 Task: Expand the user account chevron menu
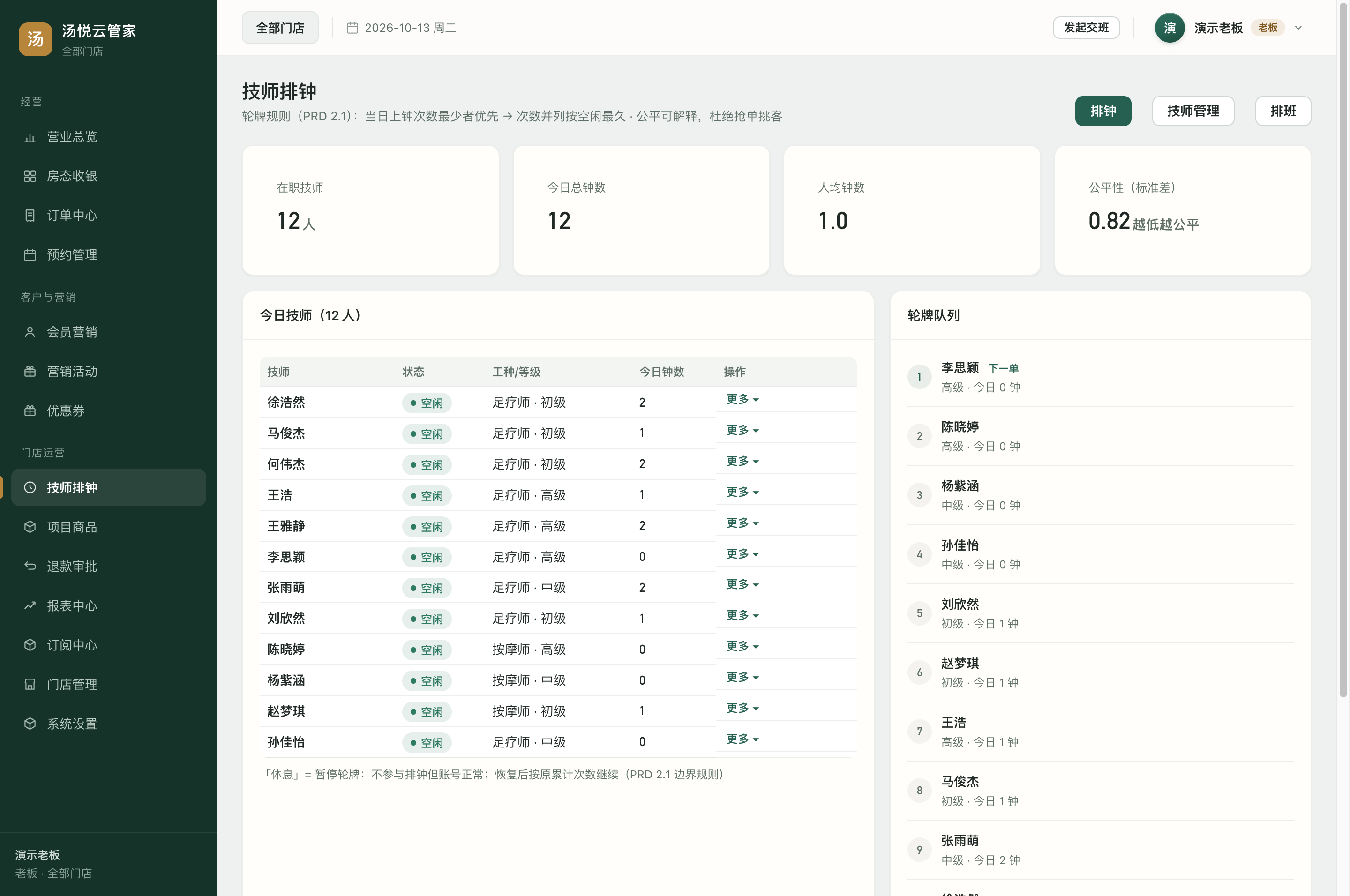(1298, 28)
